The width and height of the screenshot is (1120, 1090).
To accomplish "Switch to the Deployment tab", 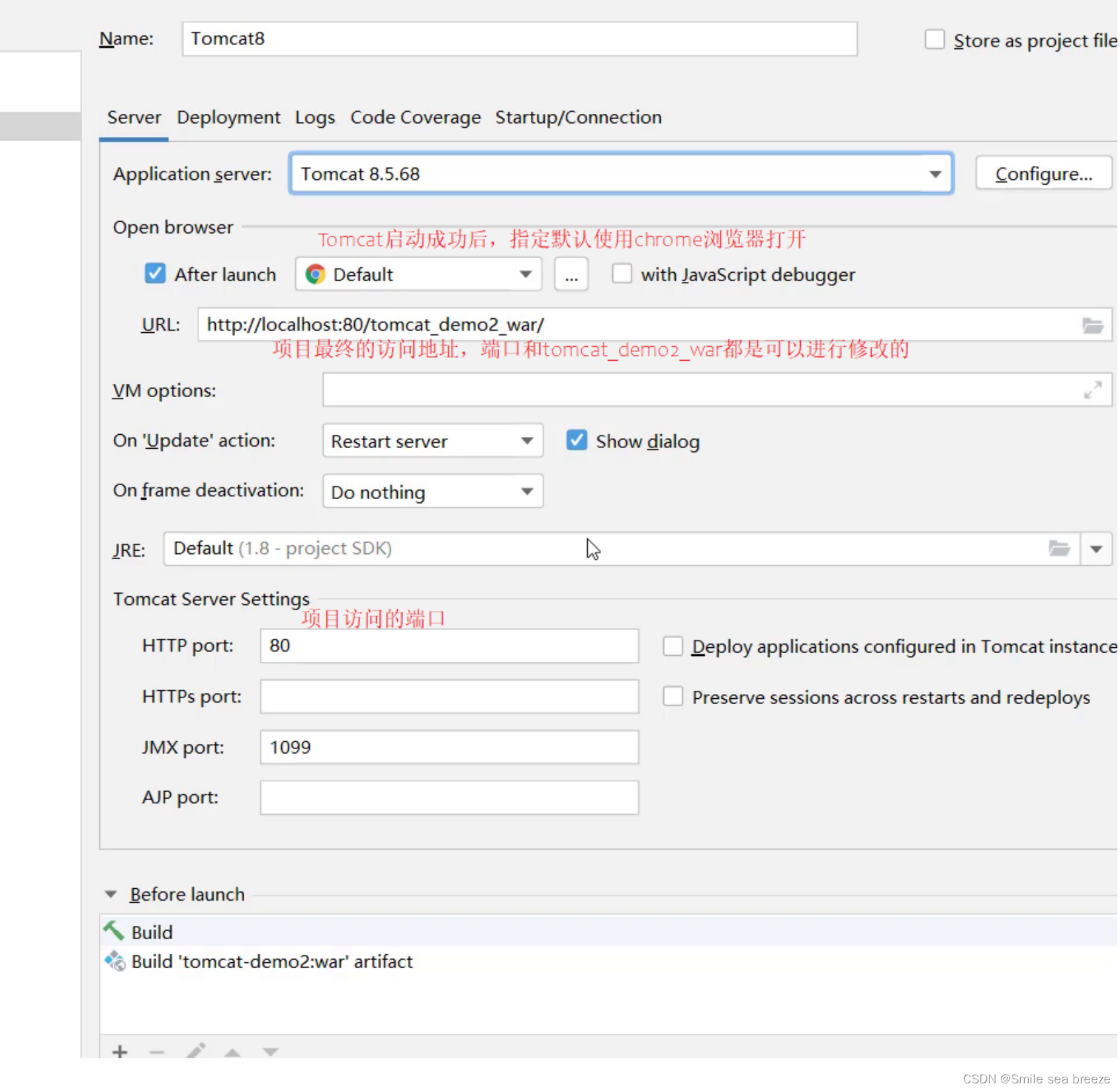I will point(229,118).
